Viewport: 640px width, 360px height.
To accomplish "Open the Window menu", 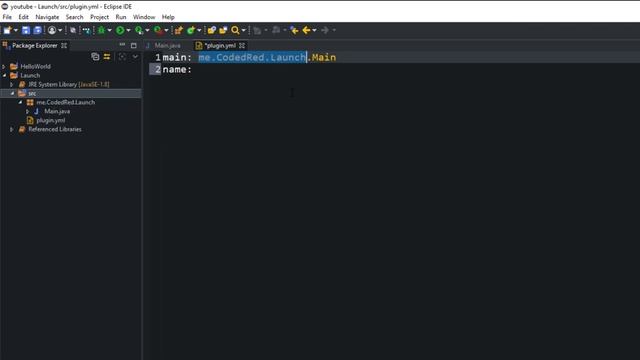I will [x=144, y=17].
